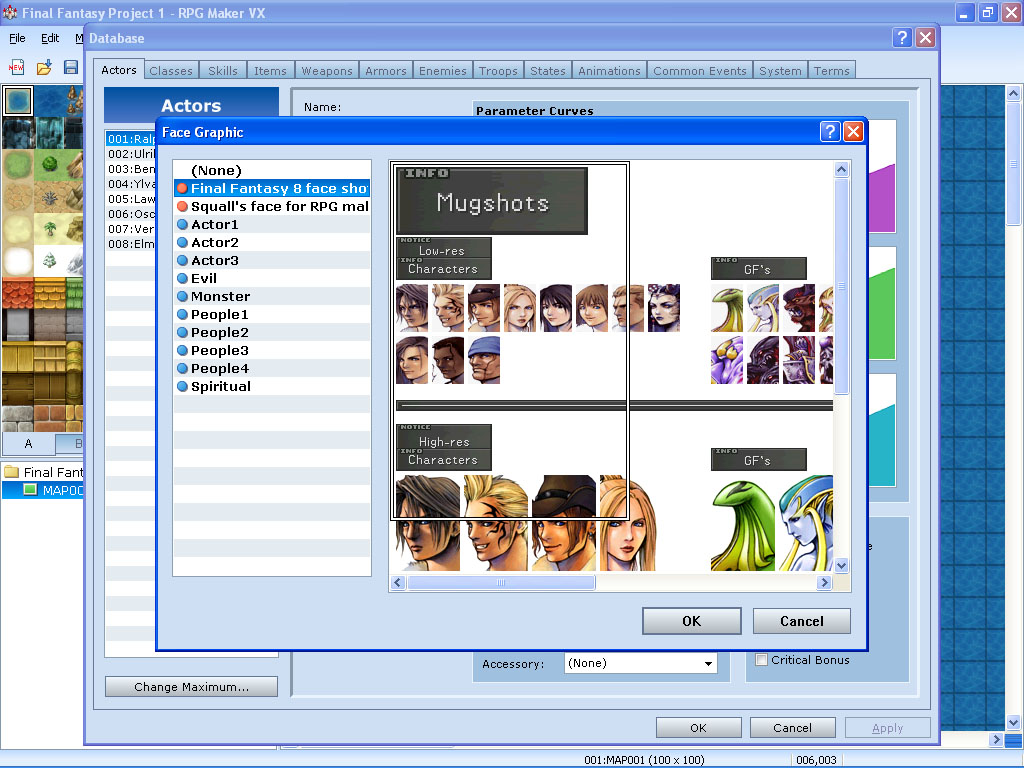Open the Edit menu

50,38
